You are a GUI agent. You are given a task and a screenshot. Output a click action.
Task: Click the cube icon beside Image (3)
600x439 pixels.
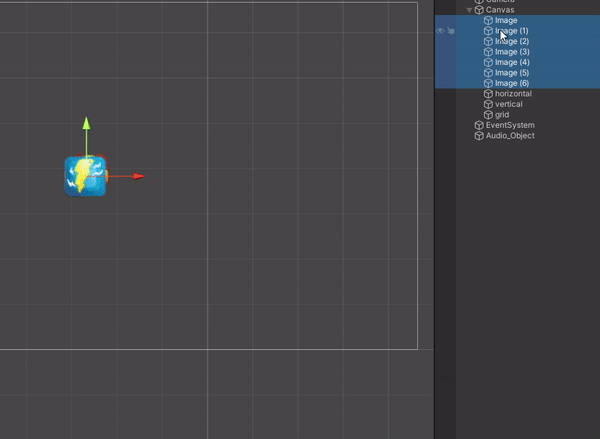click(x=488, y=52)
